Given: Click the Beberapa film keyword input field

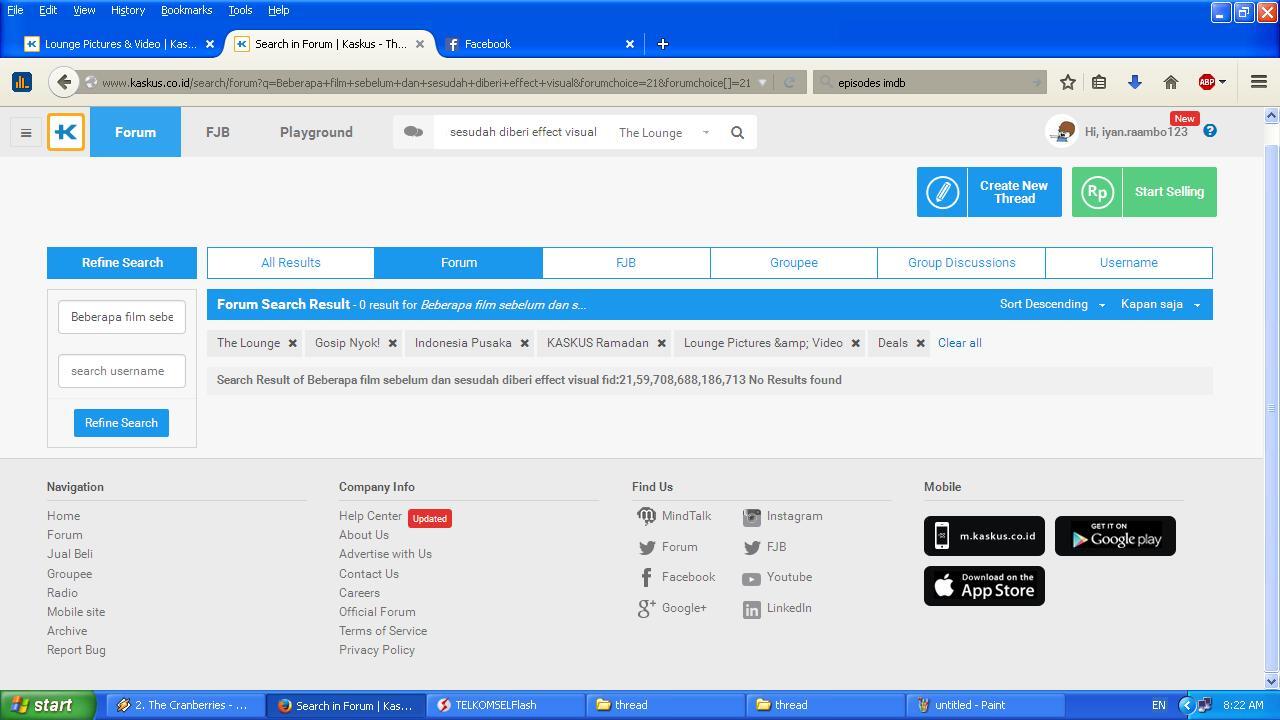Looking at the screenshot, I should click(x=122, y=317).
